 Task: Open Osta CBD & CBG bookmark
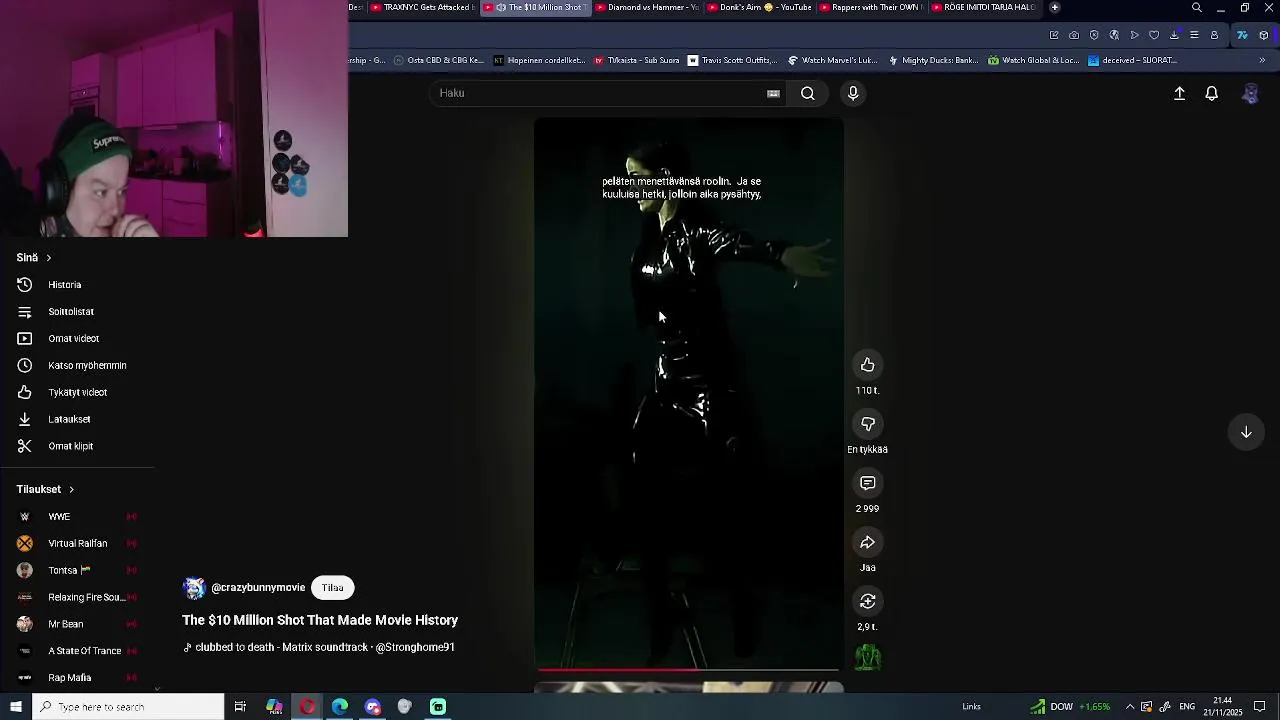pos(439,60)
